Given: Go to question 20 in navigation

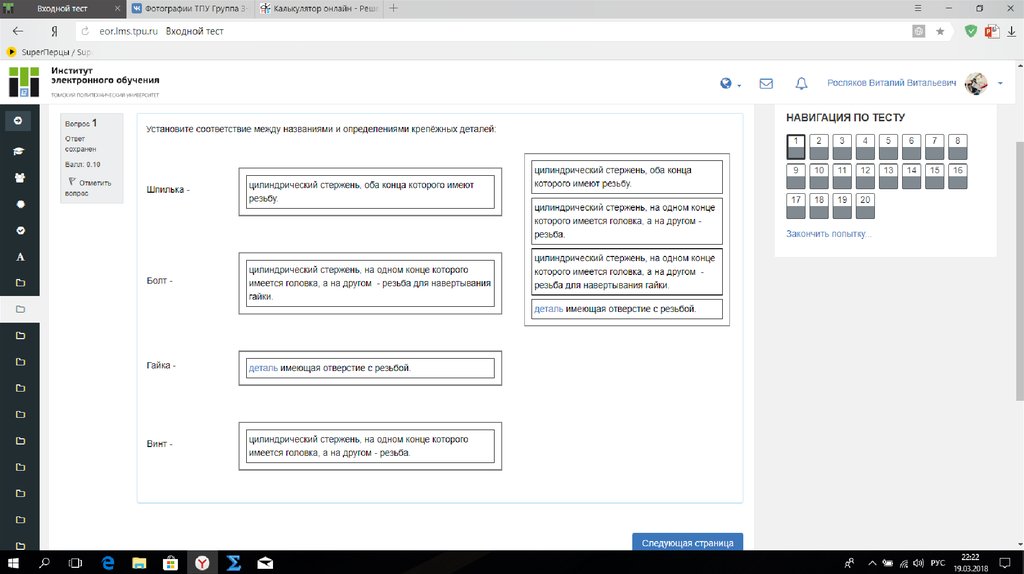Looking at the screenshot, I should (865, 206).
